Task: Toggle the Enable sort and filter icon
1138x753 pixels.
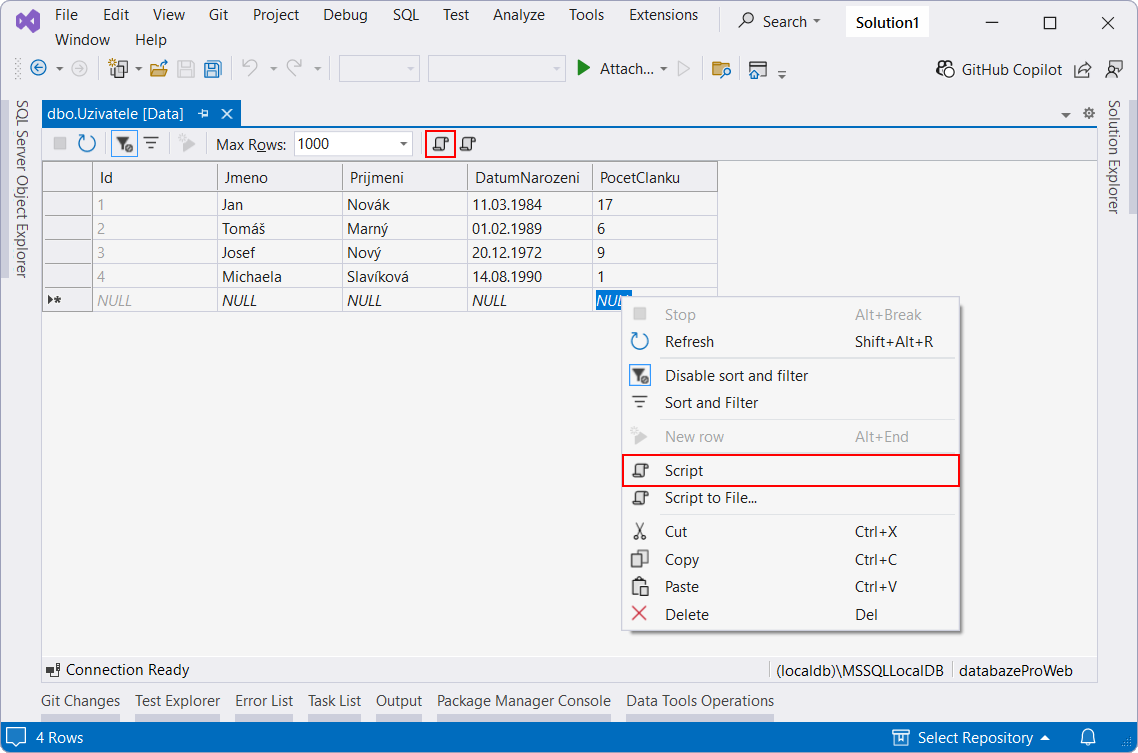Action: point(123,143)
